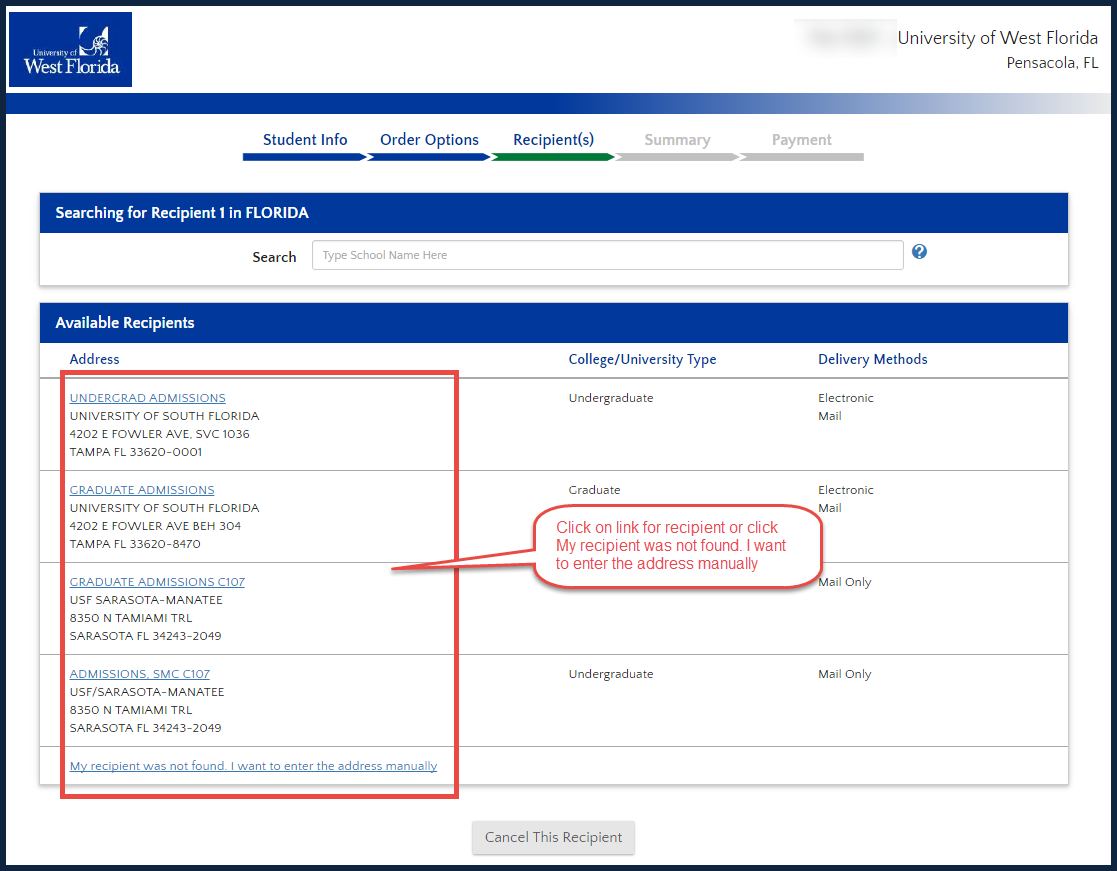The image size is (1117, 871).
Task: Select the Recipient(s) step tab
Action: pos(554,140)
